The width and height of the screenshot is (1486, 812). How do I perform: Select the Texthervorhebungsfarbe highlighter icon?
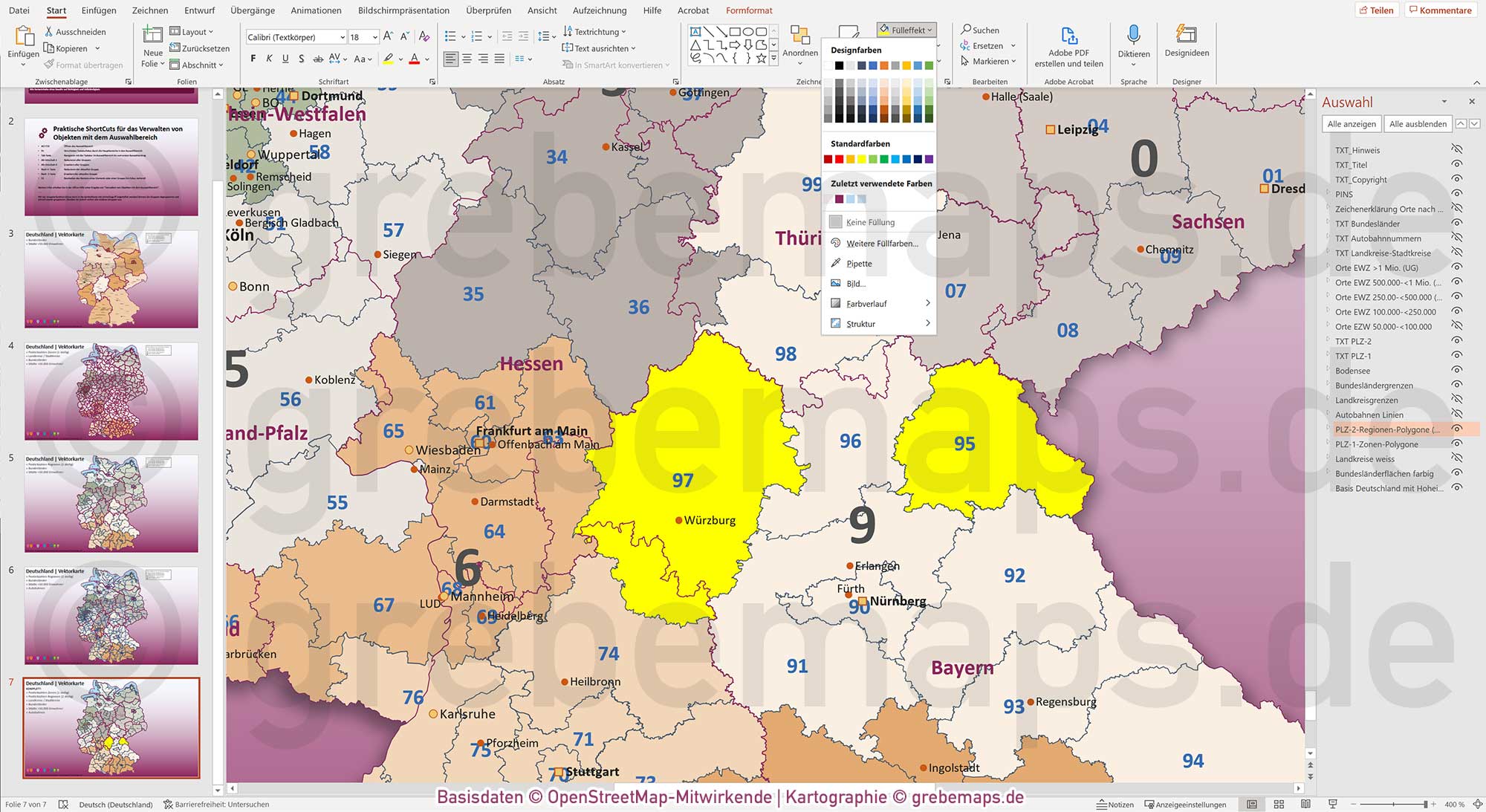coord(389,58)
